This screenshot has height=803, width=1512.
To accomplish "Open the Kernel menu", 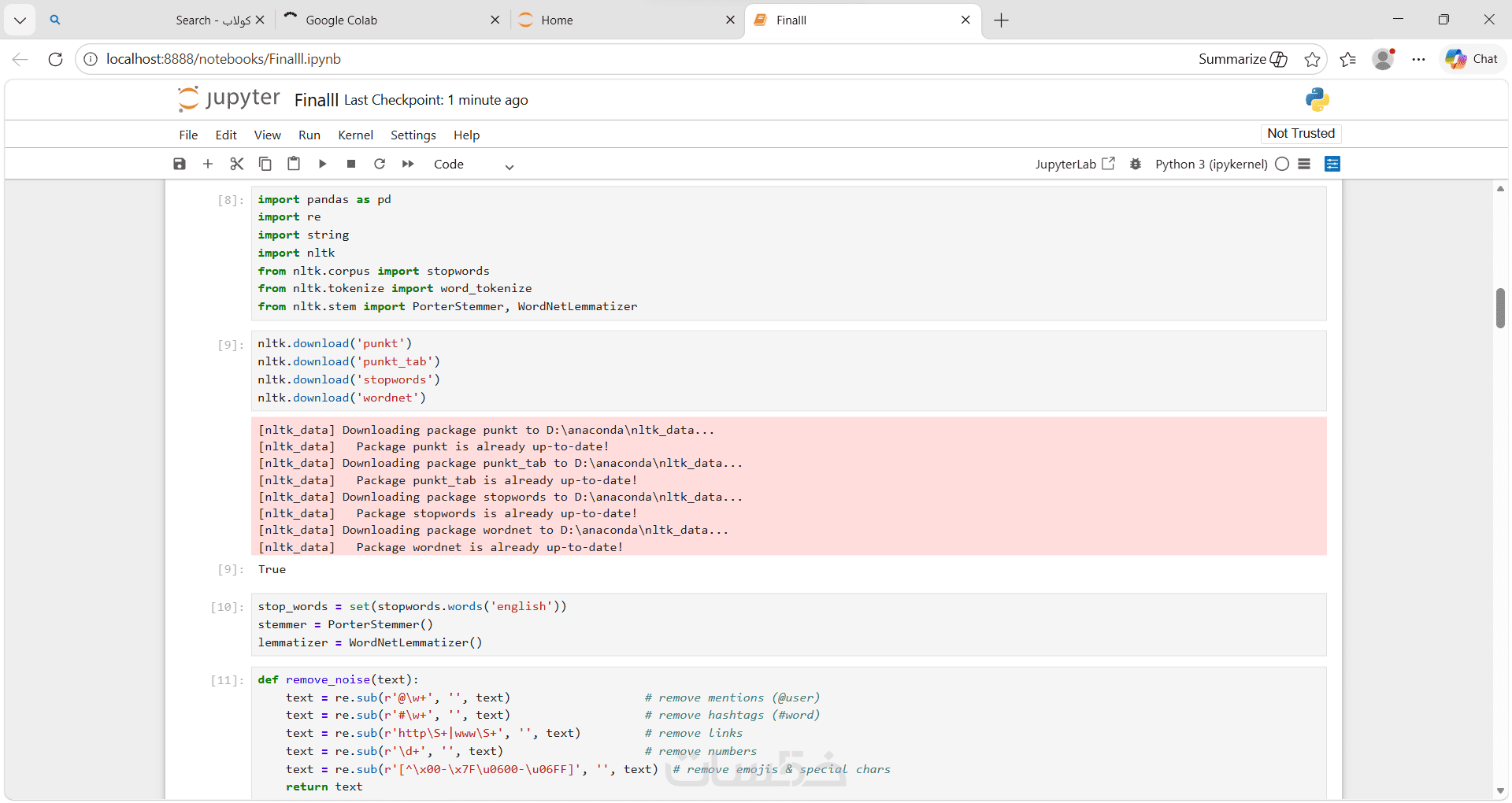I will point(355,135).
